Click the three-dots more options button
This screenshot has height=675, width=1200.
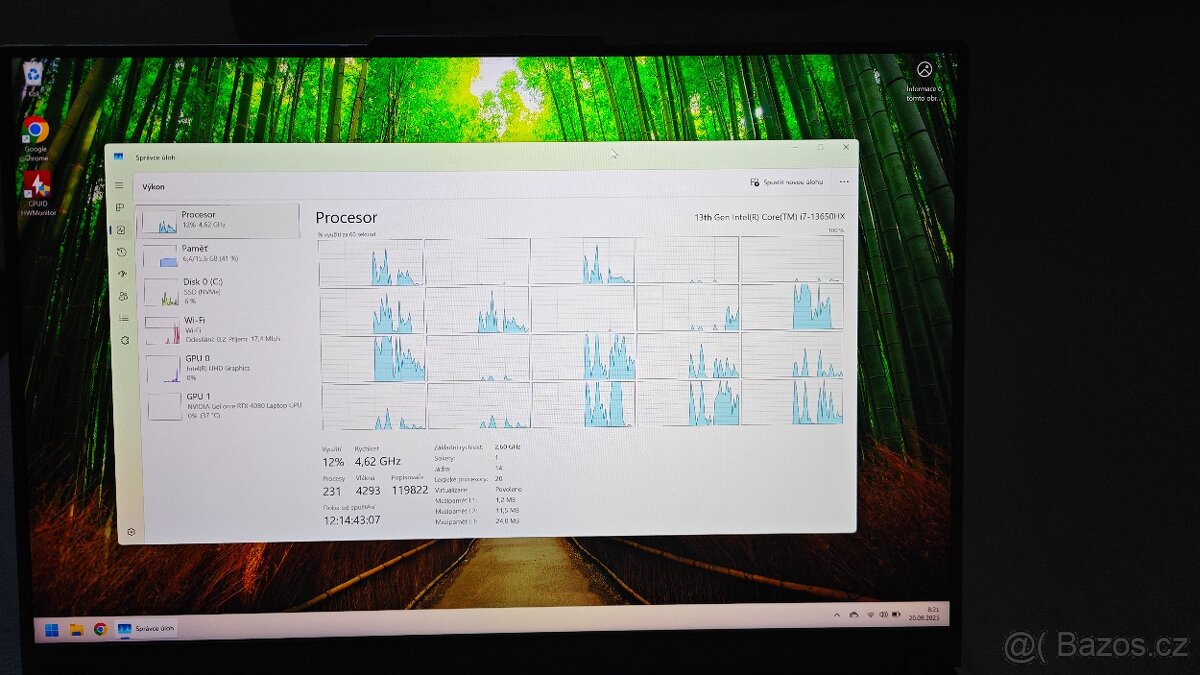[844, 182]
